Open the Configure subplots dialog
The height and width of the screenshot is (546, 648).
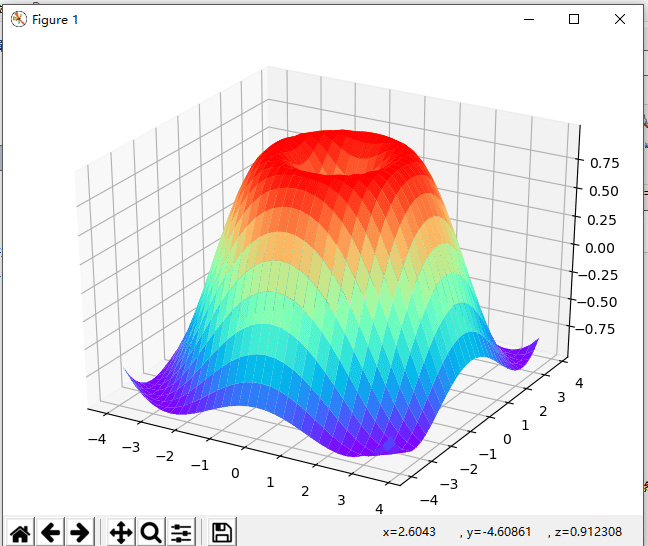181,532
